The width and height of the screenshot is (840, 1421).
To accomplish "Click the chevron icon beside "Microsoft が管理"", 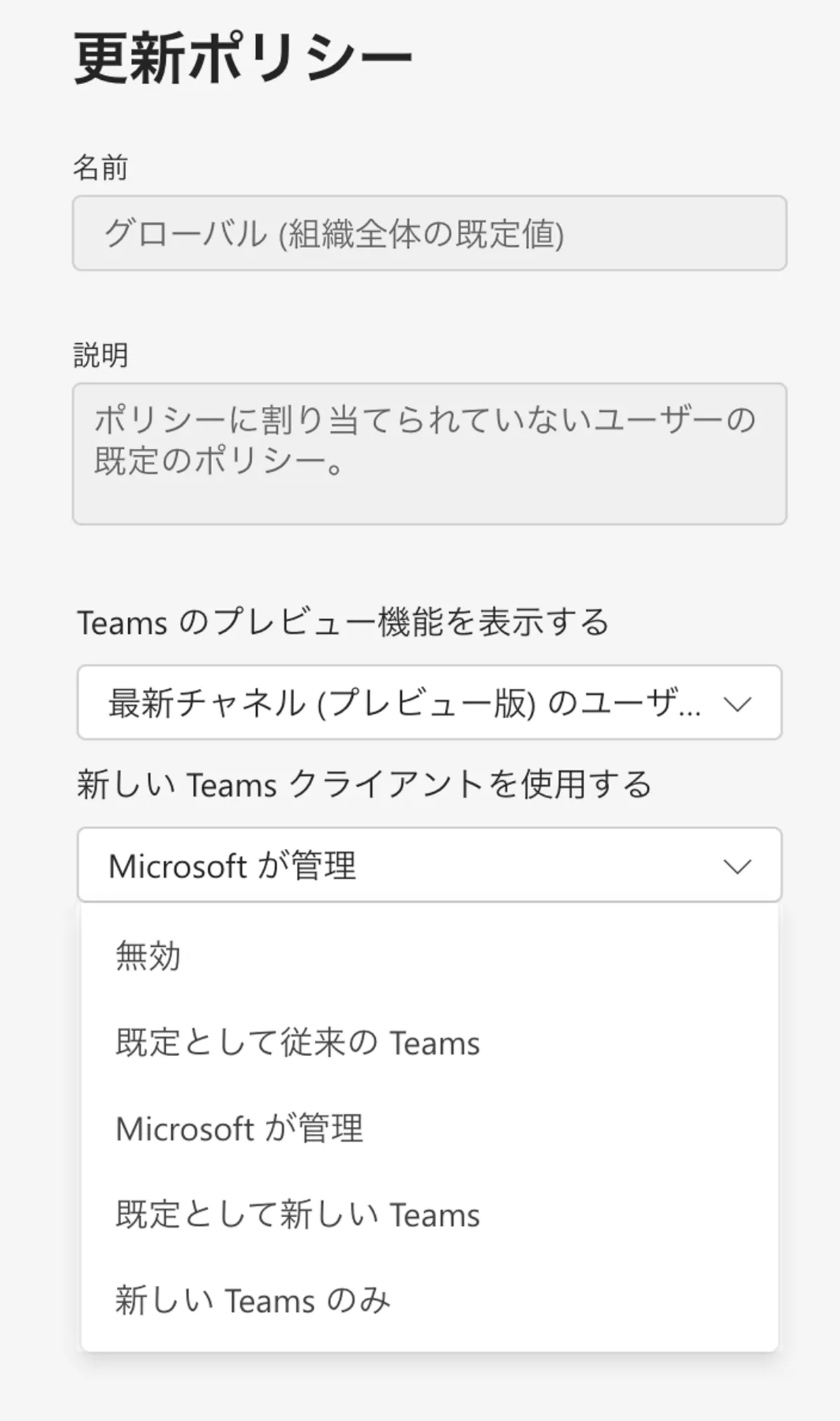I will (x=737, y=866).
